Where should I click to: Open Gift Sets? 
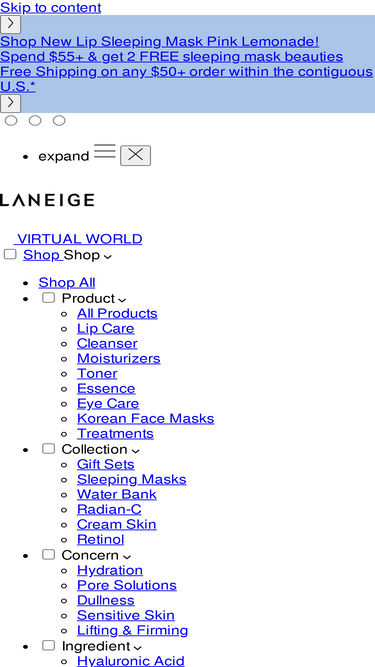click(x=105, y=464)
